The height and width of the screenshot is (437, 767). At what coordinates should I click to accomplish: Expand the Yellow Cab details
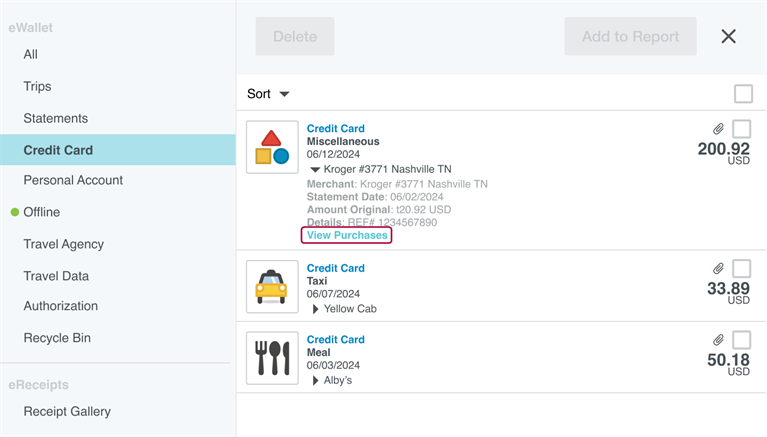tap(316, 309)
